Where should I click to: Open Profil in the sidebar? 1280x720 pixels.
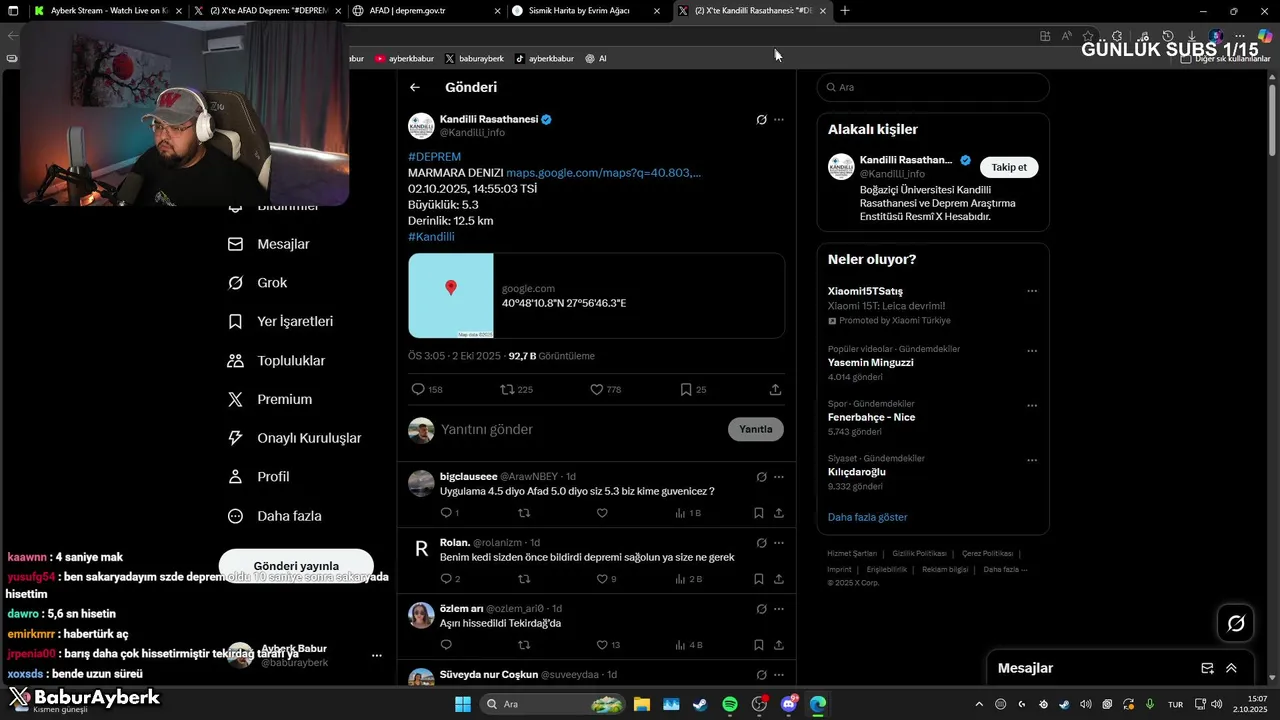coord(259,477)
